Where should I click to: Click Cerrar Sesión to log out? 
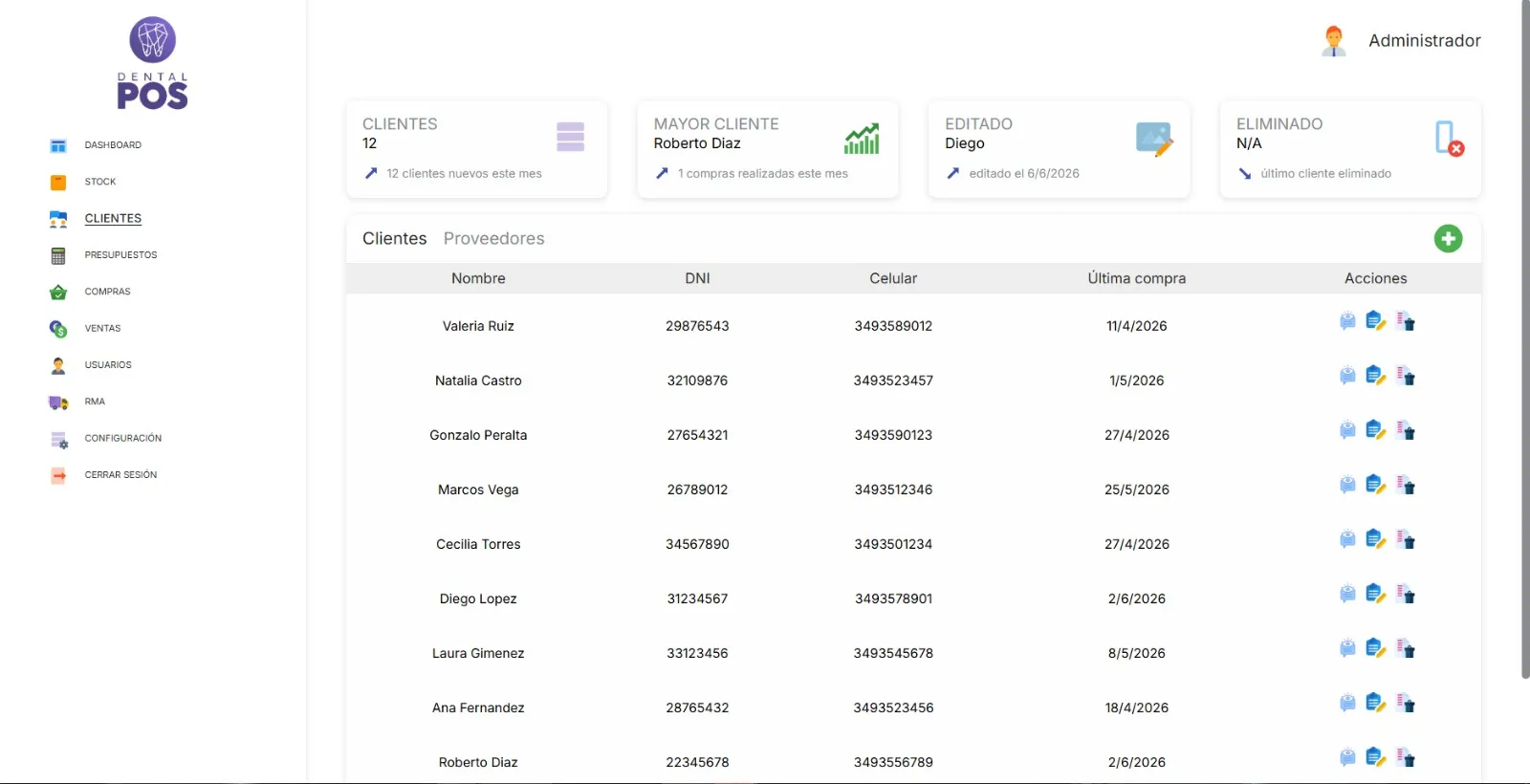click(x=120, y=475)
